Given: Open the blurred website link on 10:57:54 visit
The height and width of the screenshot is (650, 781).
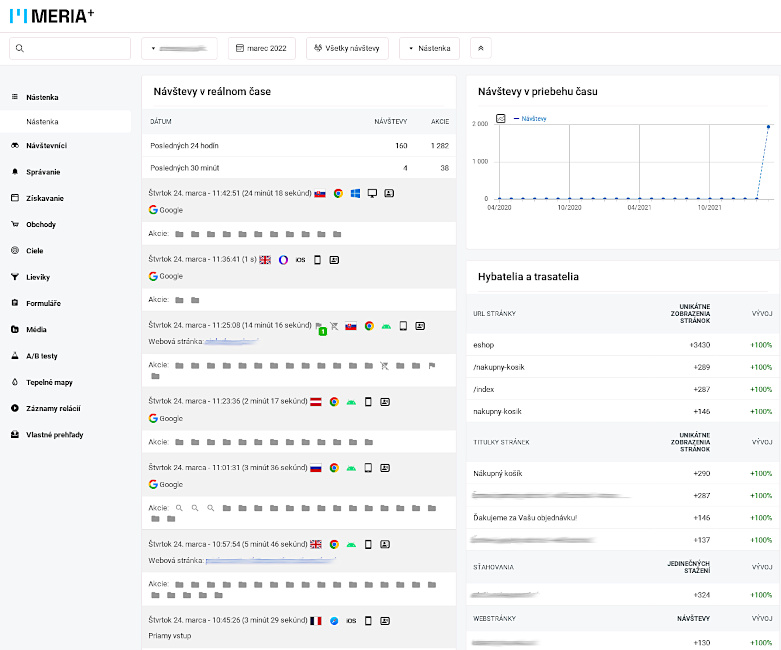Looking at the screenshot, I should pos(270,561).
